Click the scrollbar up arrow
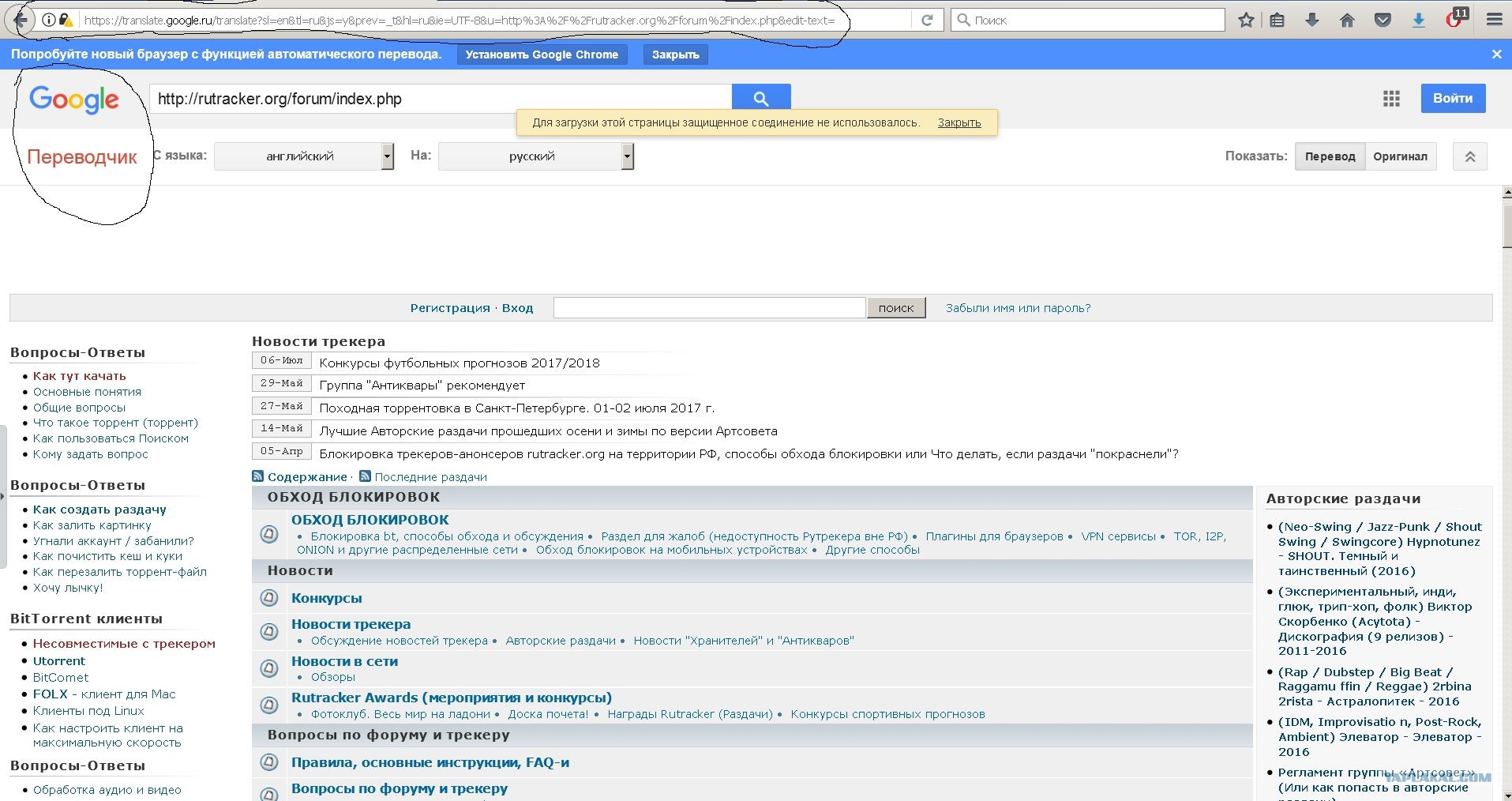The height and width of the screenshot is (801, 1512). click(1506, 192)
